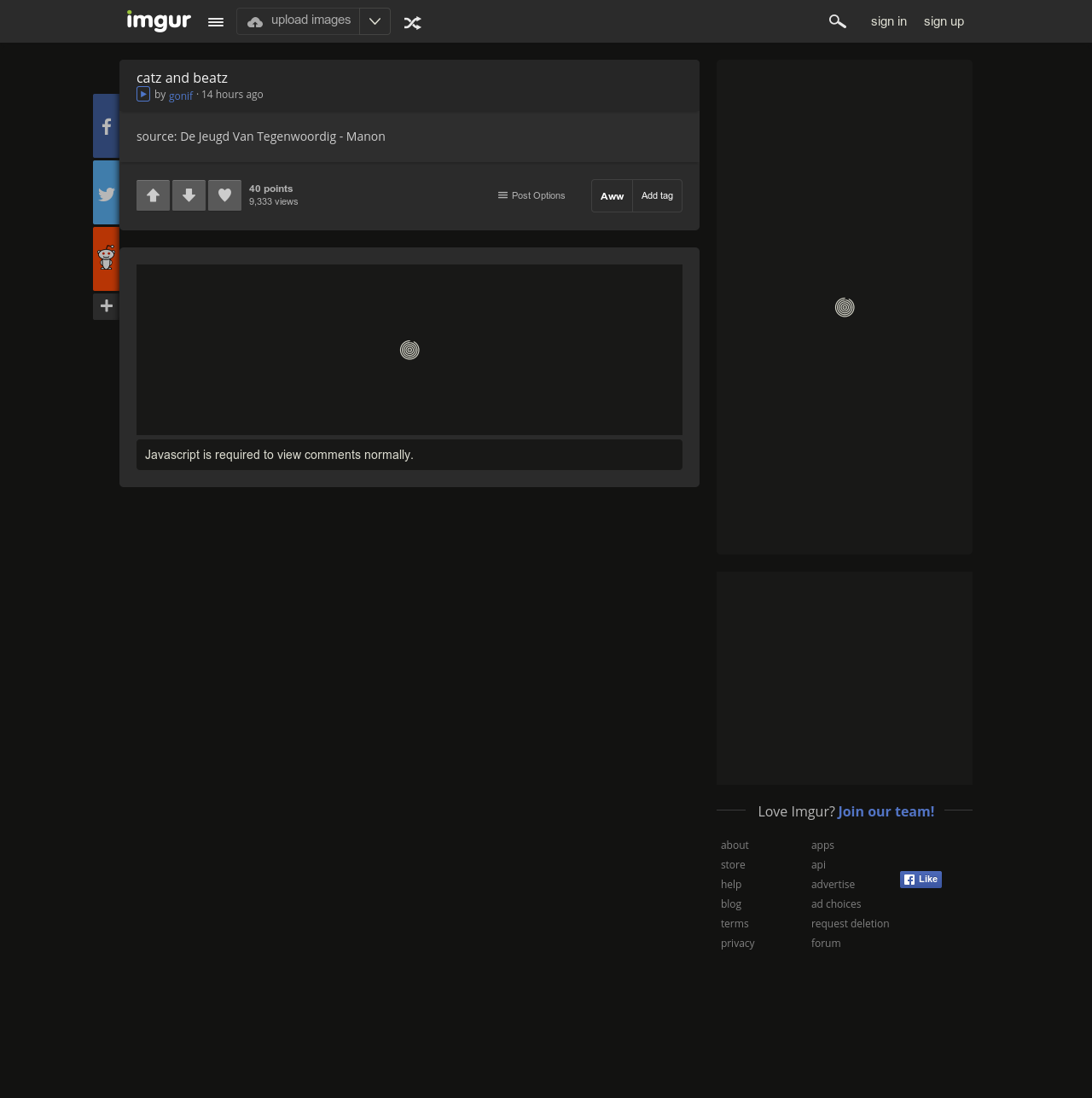Open the terms footer link
Image resolution: width=1092 pixels, height=1098 pixels.
[x=735, y=924]
